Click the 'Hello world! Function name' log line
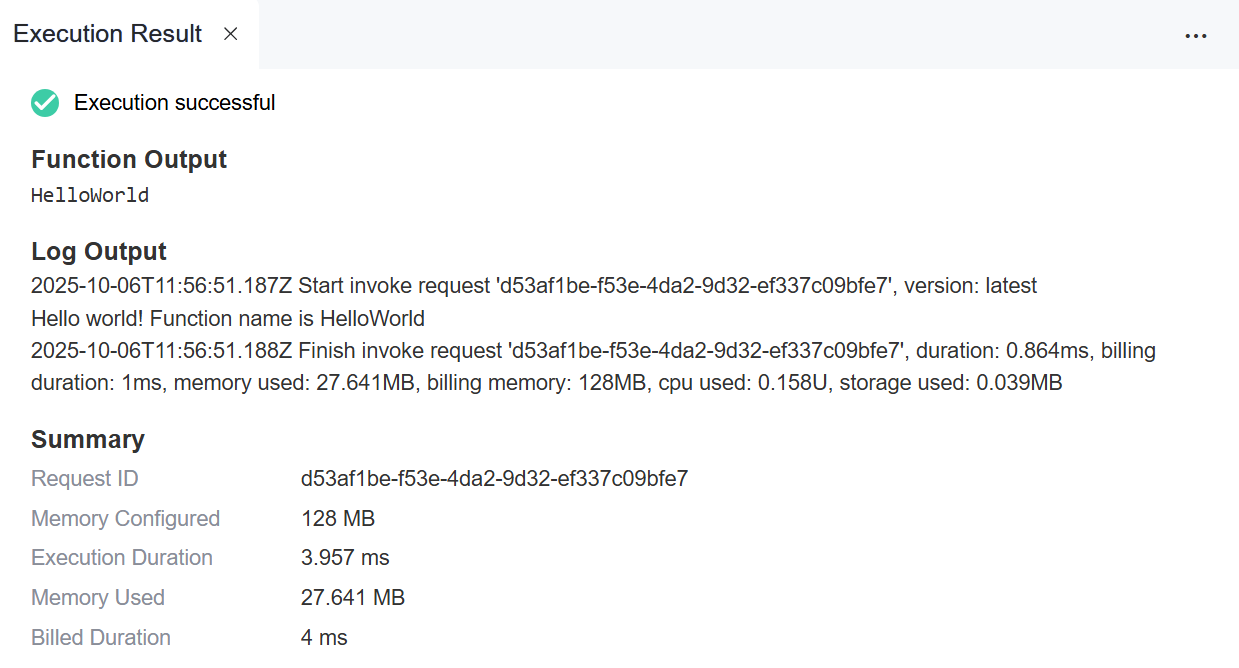Viewport: 1239px width, 668px height. click(x=228, y=319)
